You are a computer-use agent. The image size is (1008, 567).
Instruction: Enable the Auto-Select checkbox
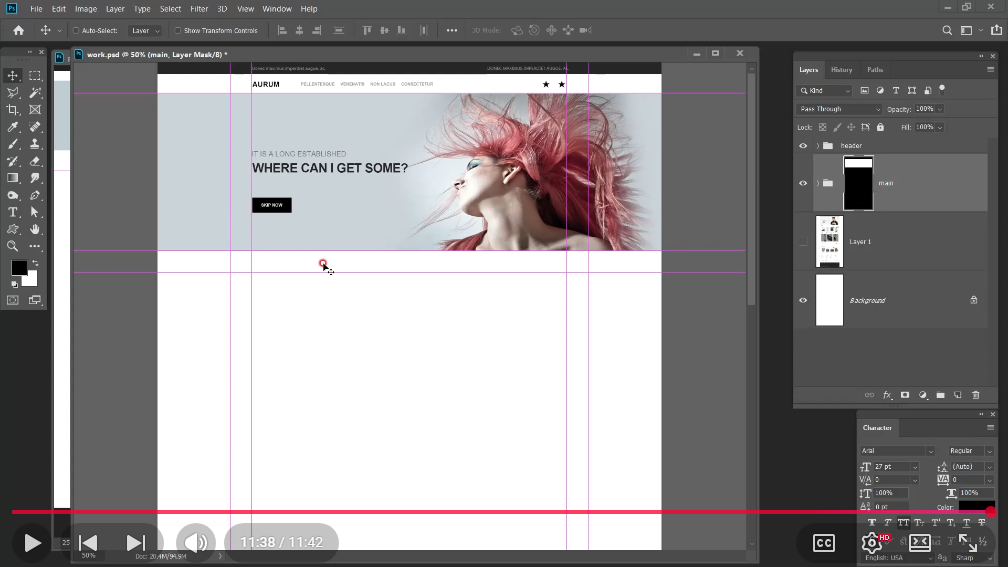click(76, 30)
